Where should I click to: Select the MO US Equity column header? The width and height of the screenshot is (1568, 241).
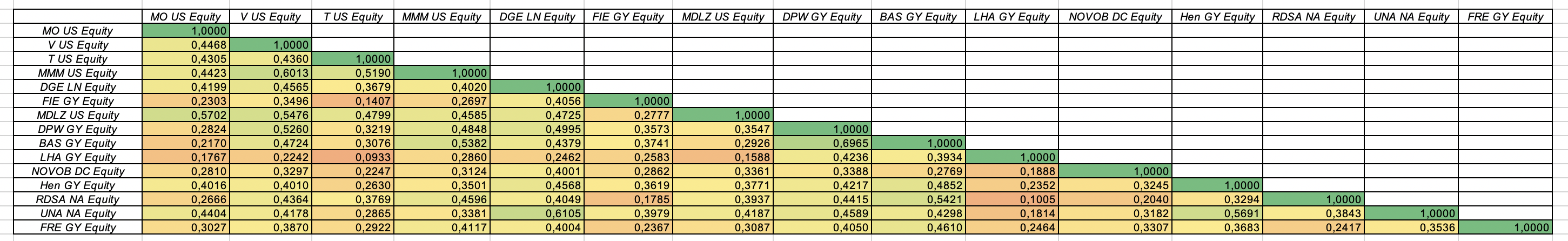pyautogui.click(x=186, y=17)
